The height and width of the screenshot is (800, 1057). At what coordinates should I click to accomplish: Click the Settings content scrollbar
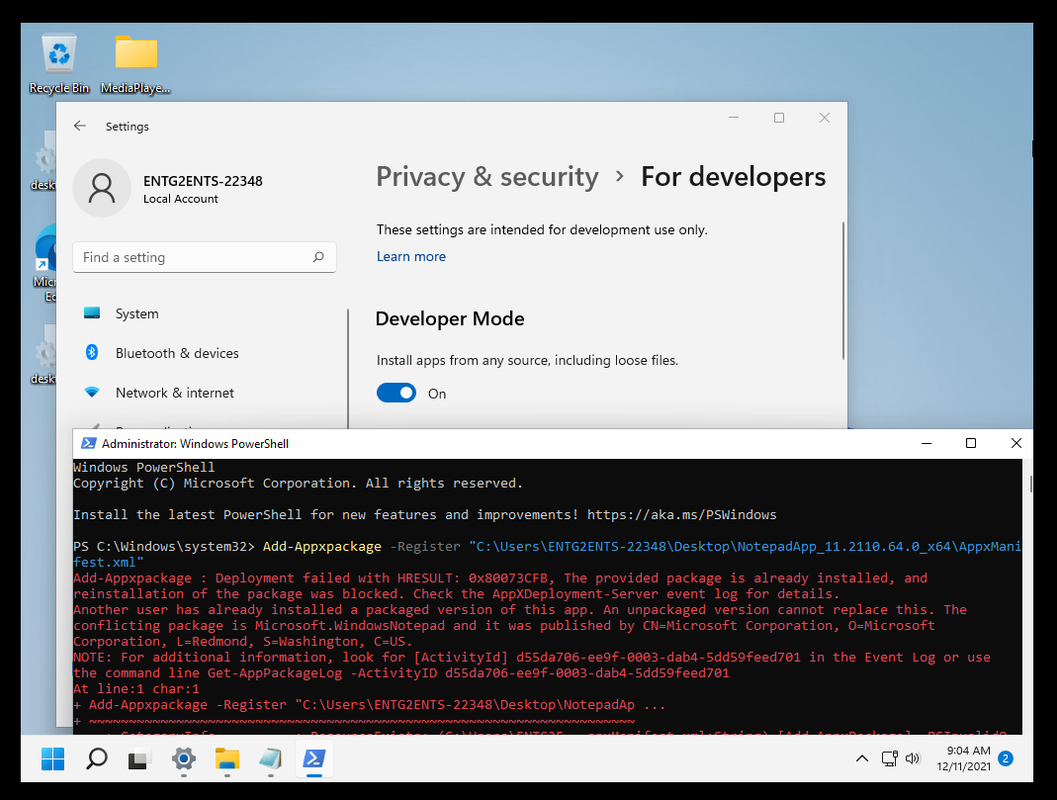click(843, 290)
